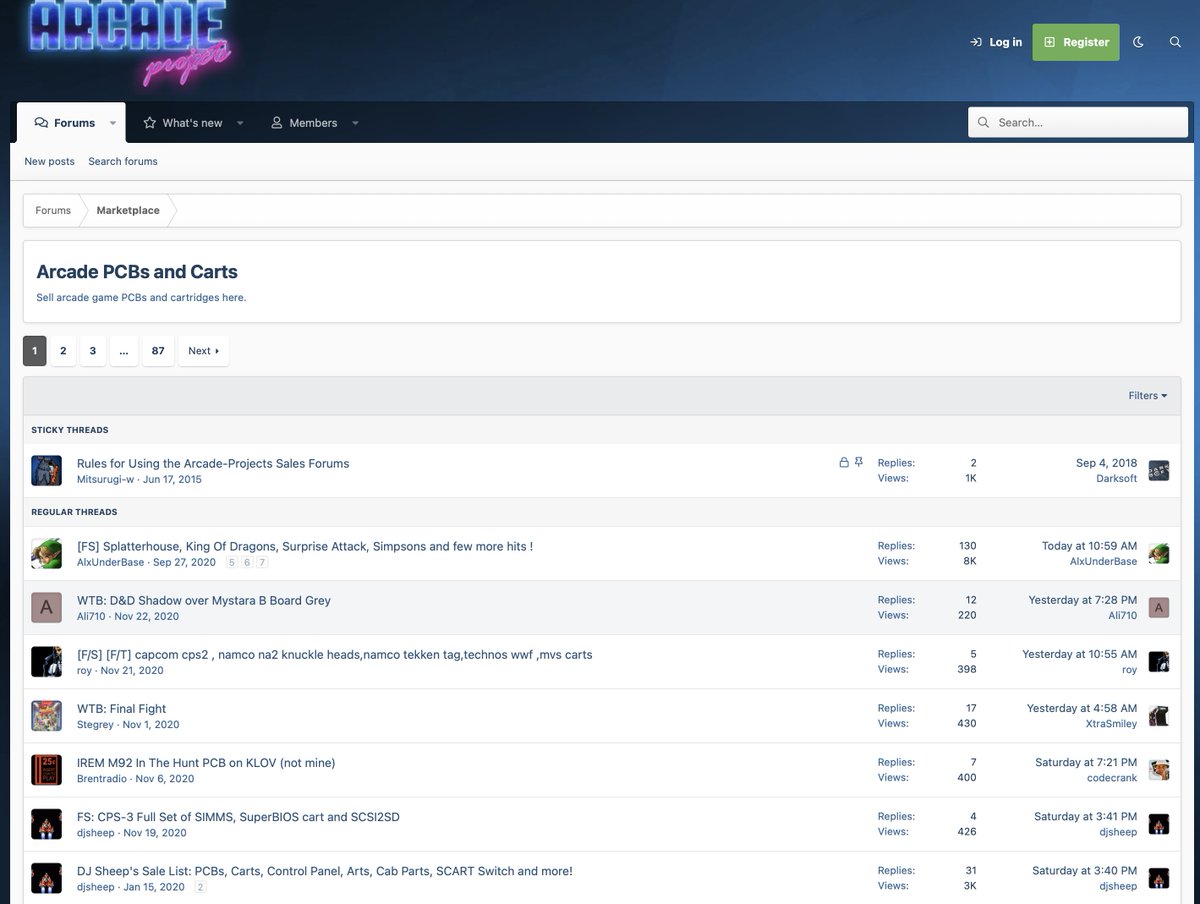Open Today at 10:59 AM latest post
This screenshot has width=1200, height=904.
click(1089, 546)
